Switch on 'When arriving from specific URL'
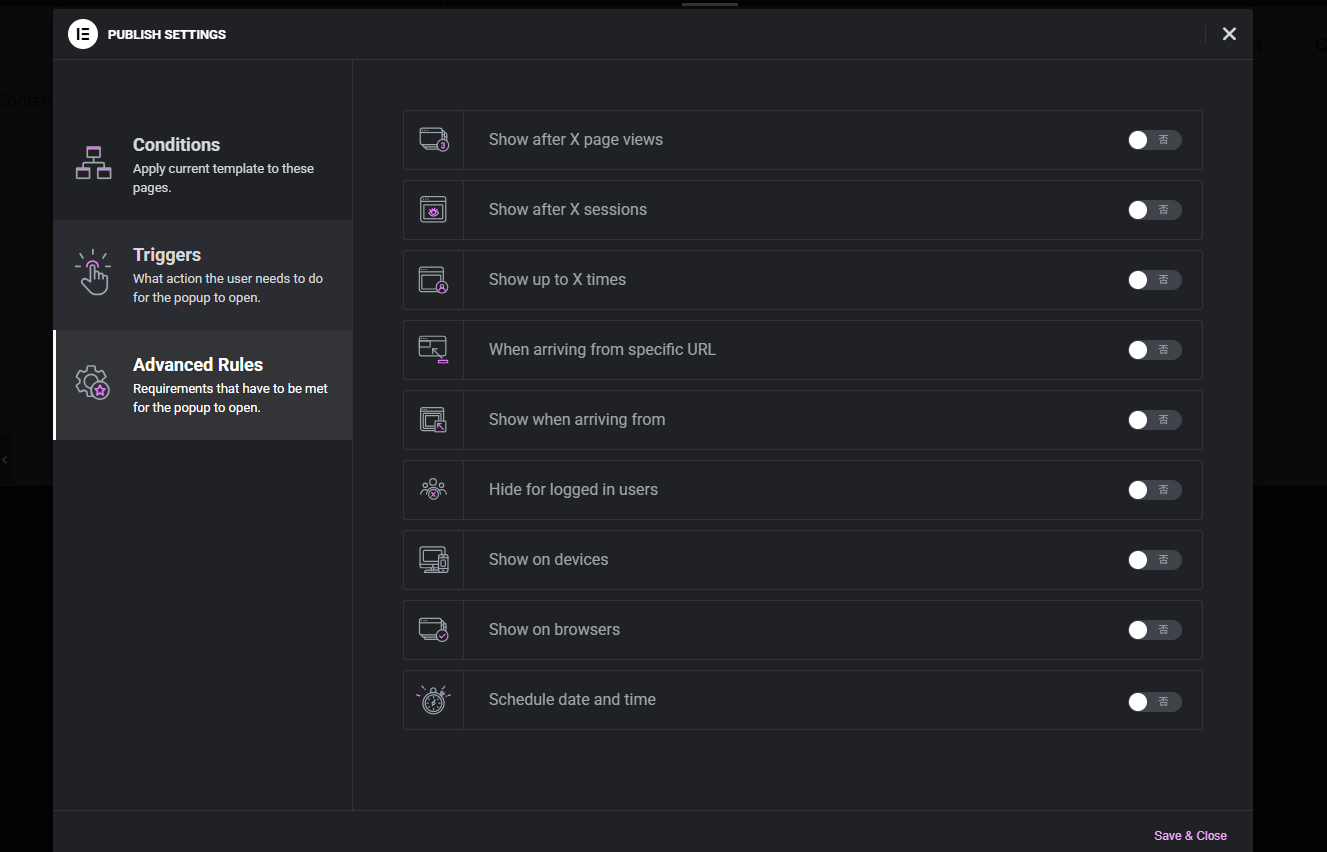The width and height of the screenshot is (1327, 852). (1154, 350)
